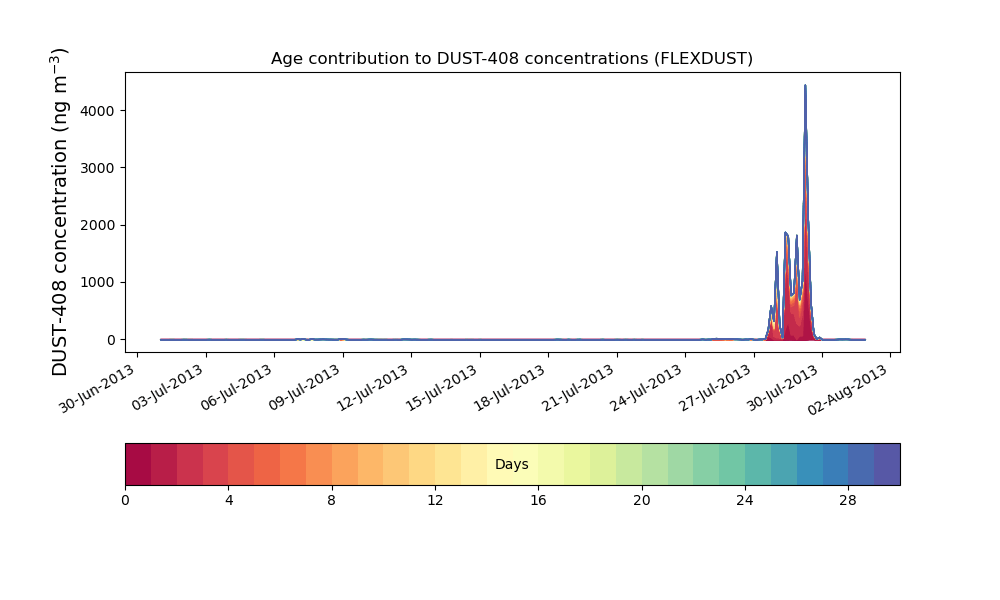The width and height of the screenshot is (1000, 600).
Task: Click the x-axis date 18-Jul-2013
Action: (x=510, y=387)
